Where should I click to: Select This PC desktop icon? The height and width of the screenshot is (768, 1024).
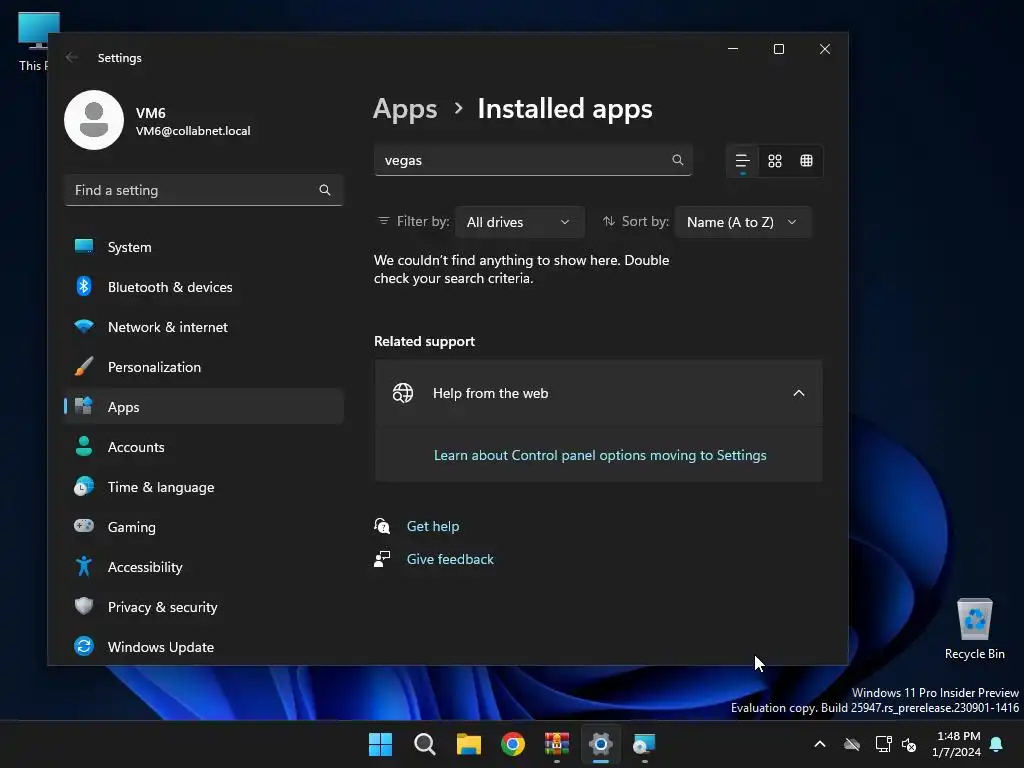[33, 41]
